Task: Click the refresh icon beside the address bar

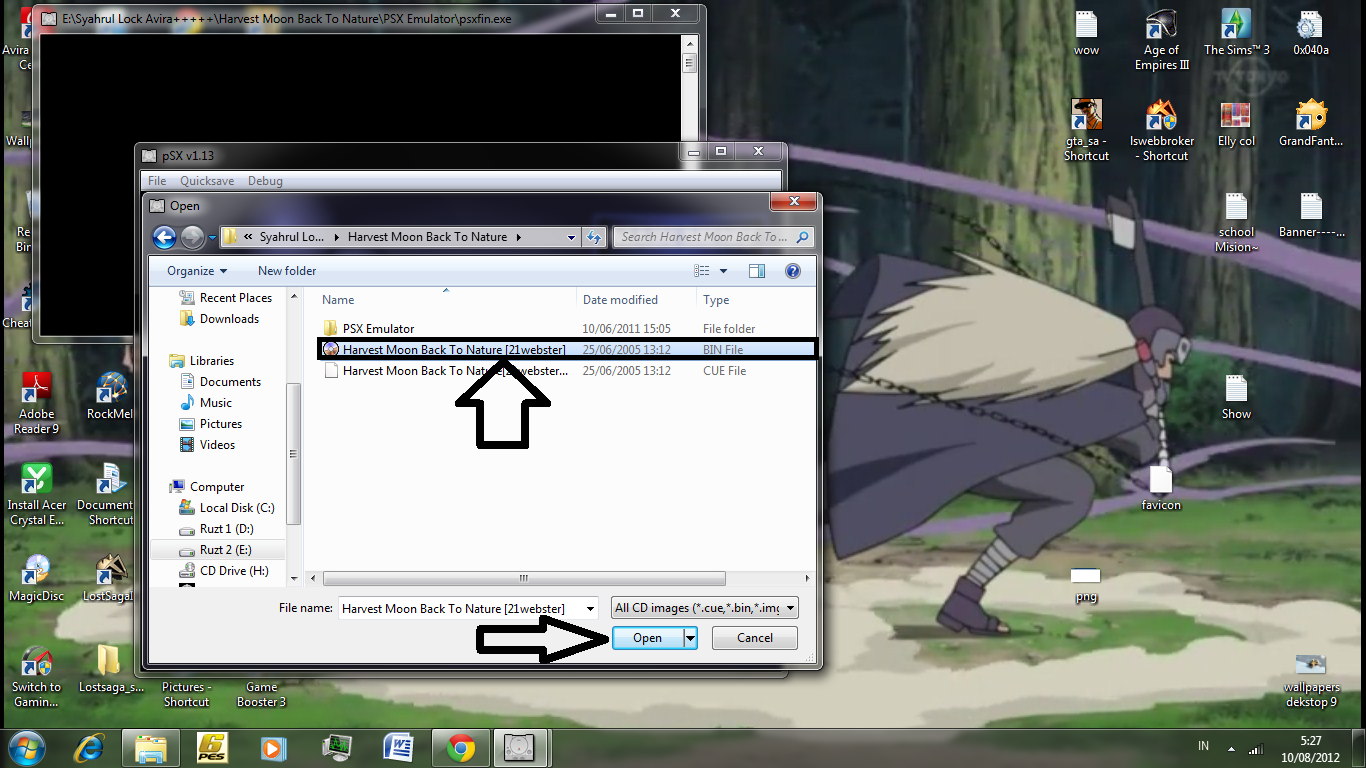Action: point(595,237)
